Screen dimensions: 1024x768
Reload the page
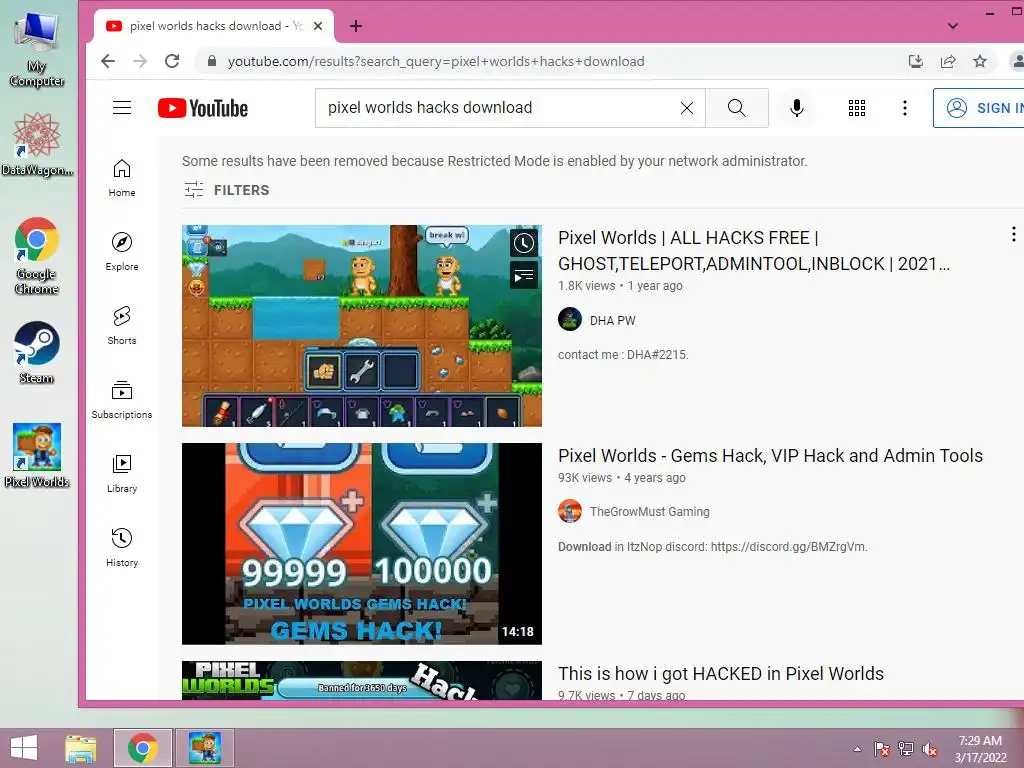click(x=172, y=61)
